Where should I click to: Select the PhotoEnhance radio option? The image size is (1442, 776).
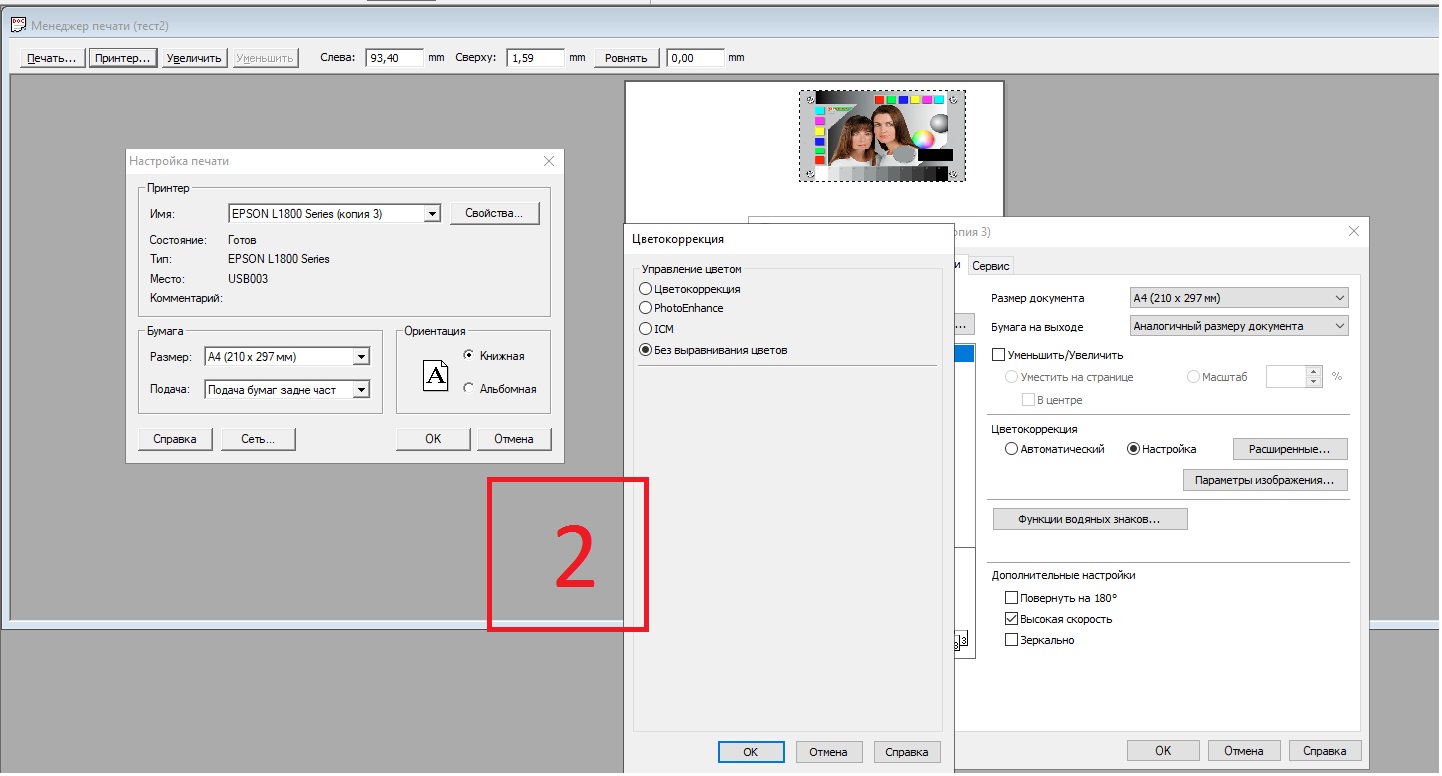[645, 308]
